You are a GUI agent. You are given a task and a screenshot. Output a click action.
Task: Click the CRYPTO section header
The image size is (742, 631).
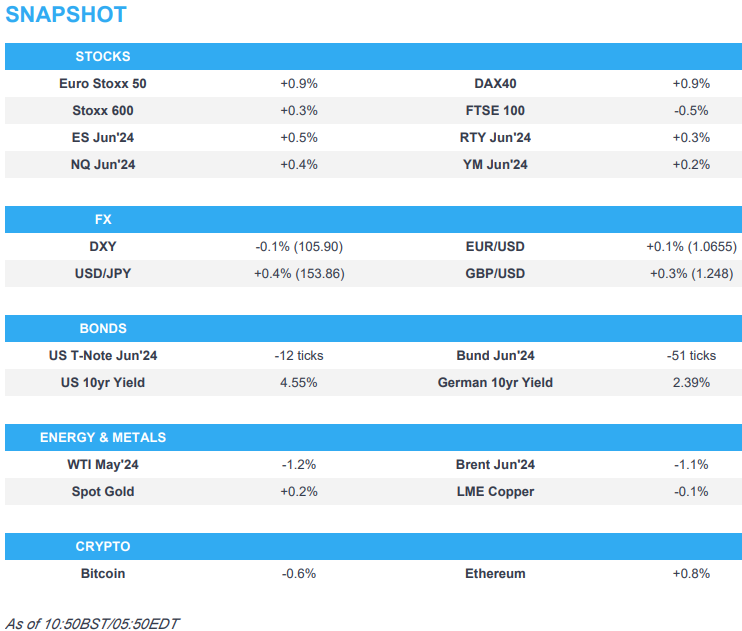point(103,547)
